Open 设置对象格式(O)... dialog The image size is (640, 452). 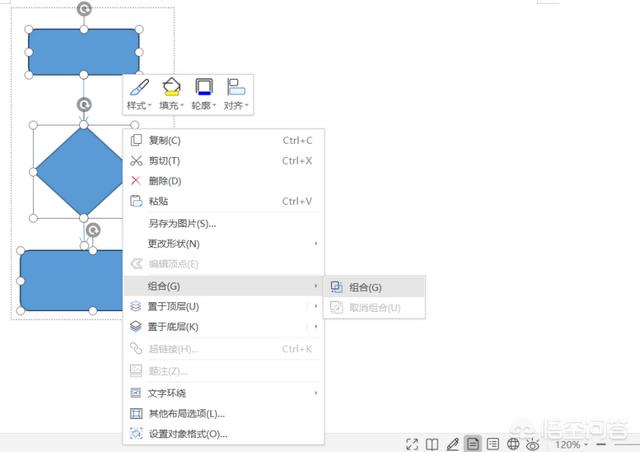pyautogui.click(x=188, y=434)
